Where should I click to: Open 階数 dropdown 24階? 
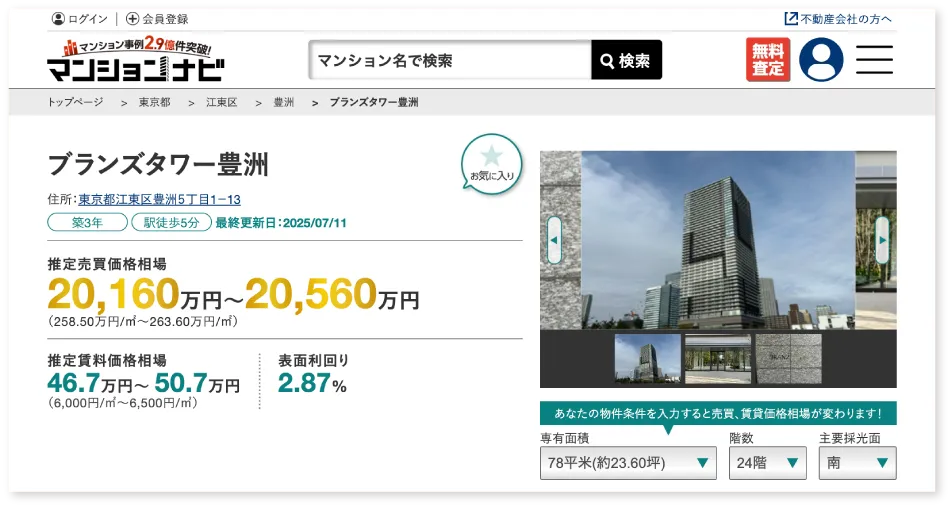pyautogui.click(x=768, y=463)
